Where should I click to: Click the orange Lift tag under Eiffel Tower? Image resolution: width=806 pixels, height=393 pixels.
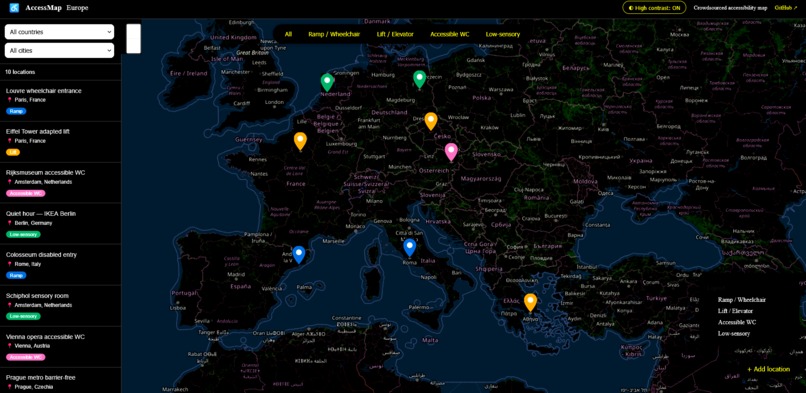13,152
